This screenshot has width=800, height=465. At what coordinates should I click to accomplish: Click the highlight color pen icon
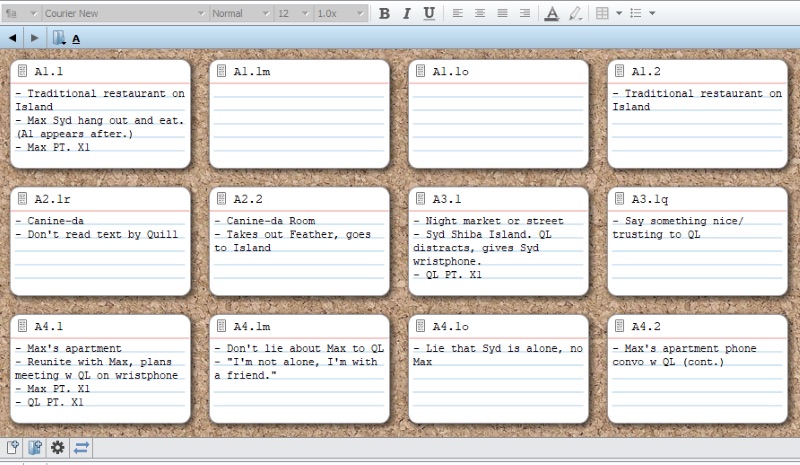click(x=575, y=13)
